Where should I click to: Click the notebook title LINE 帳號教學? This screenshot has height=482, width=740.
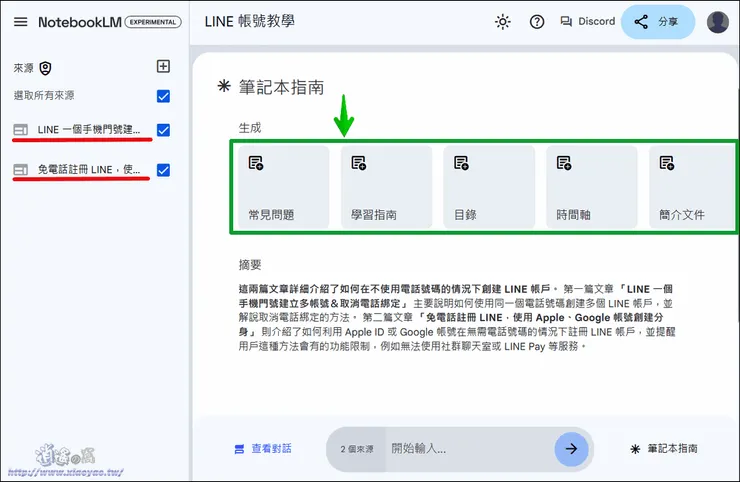pyautogui.click(x=250, y=22)
